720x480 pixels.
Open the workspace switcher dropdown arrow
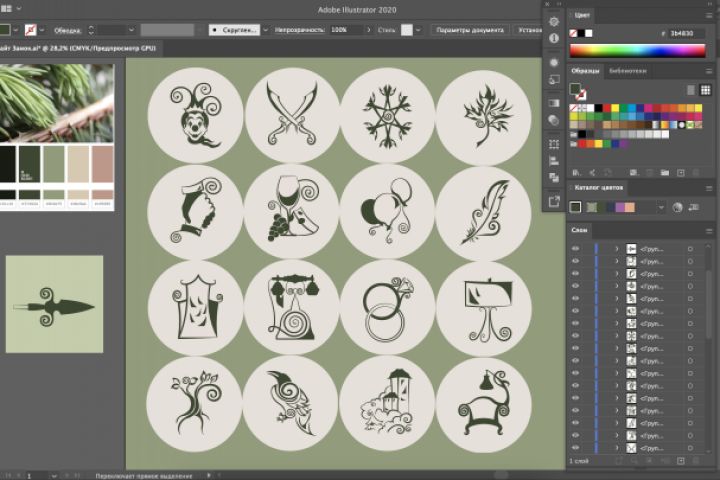click(x=19, y=8)
